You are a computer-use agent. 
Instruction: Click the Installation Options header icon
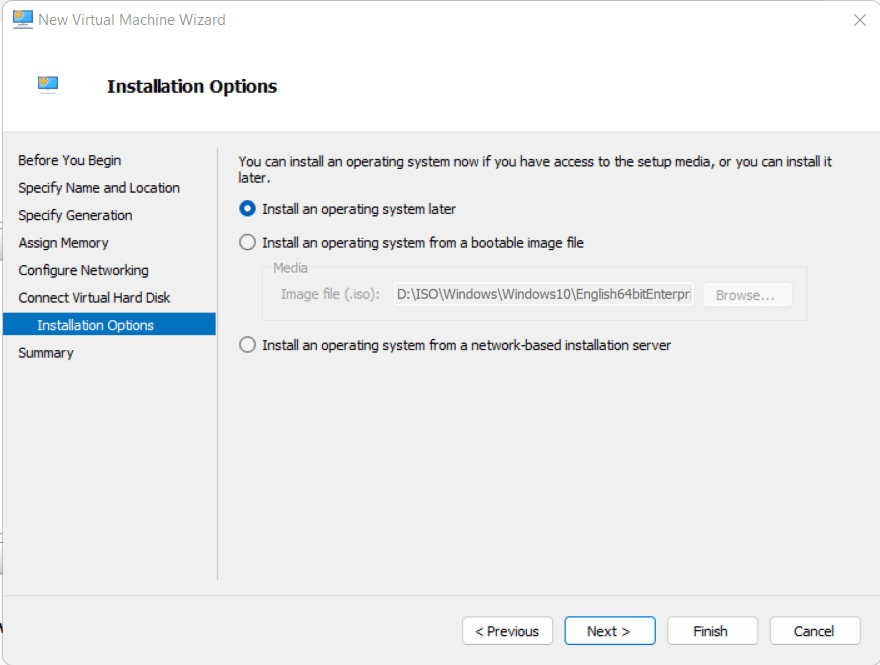point(47,86)
